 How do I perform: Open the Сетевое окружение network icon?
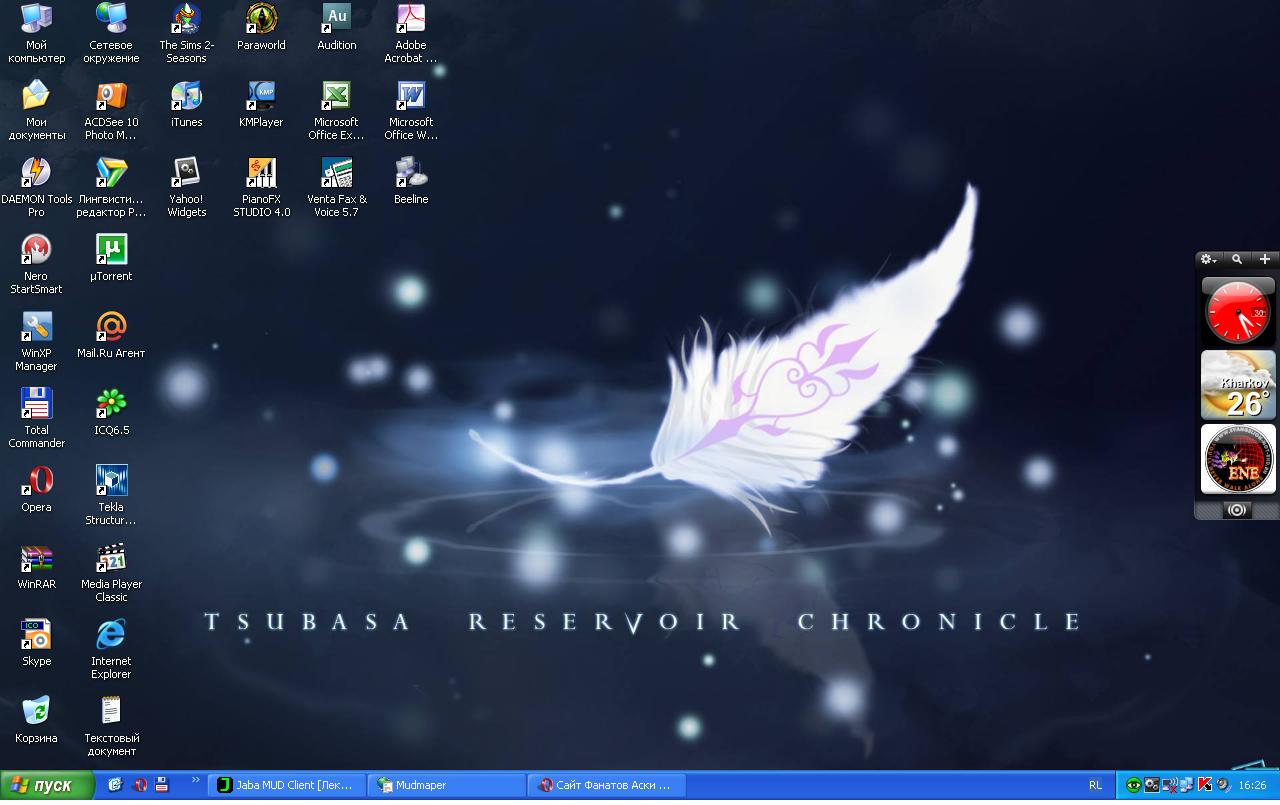[x=111, y=33]
